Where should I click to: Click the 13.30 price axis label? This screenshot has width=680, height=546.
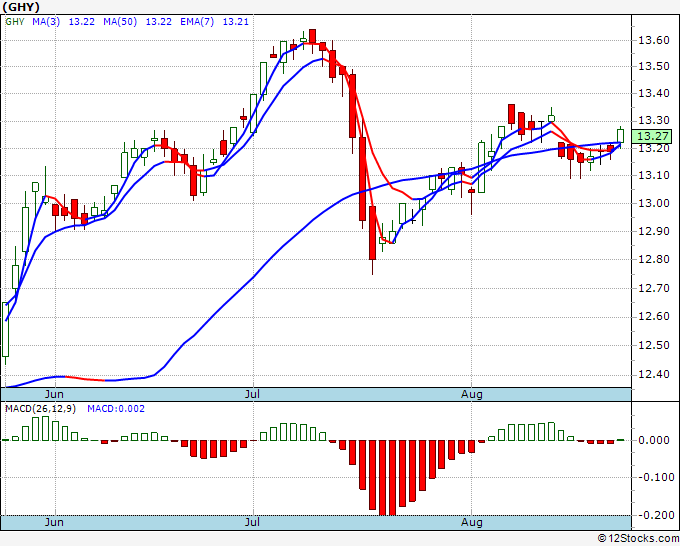click(654, 121)
